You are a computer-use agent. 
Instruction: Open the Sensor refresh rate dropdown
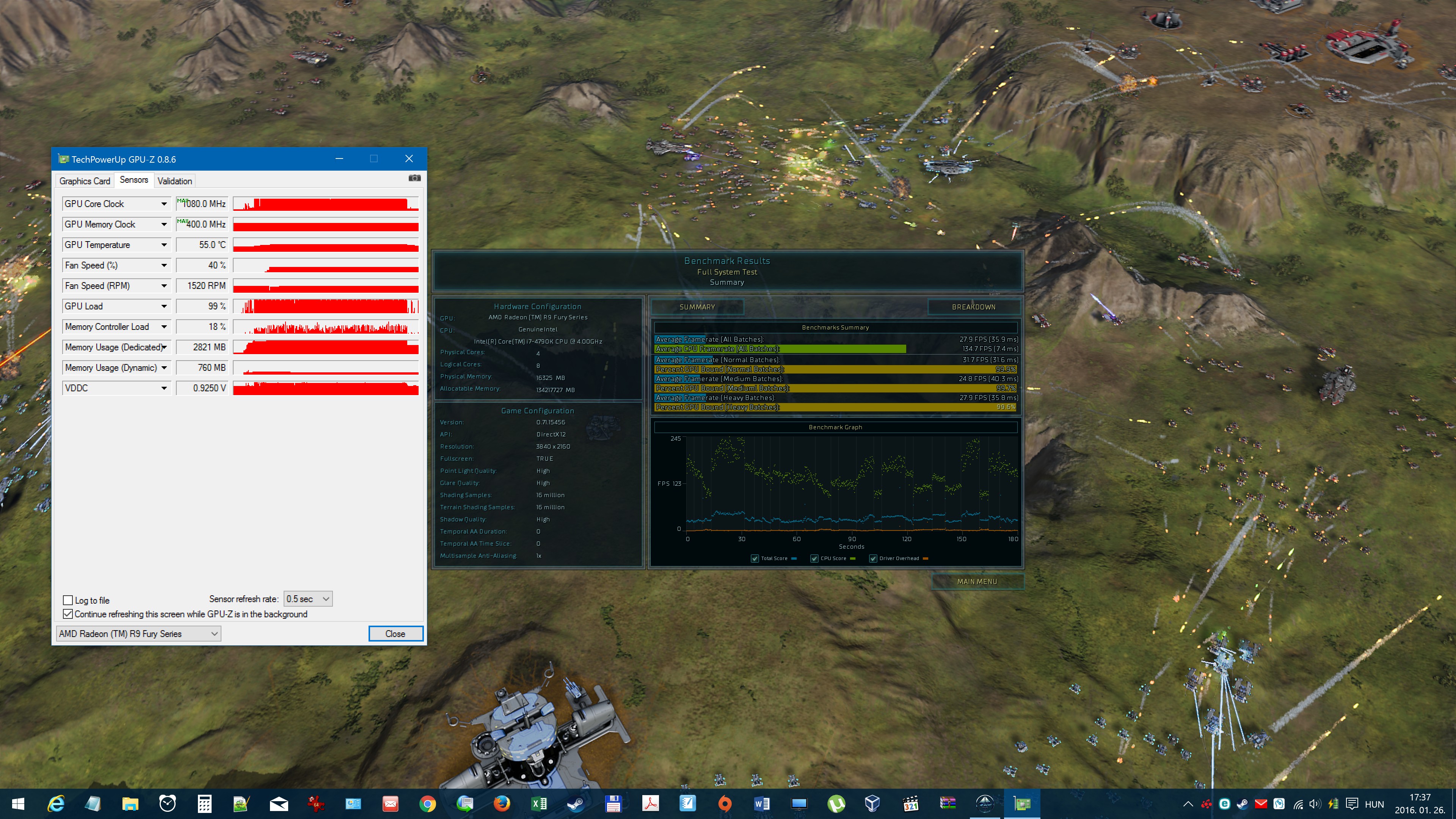(308, 599)
